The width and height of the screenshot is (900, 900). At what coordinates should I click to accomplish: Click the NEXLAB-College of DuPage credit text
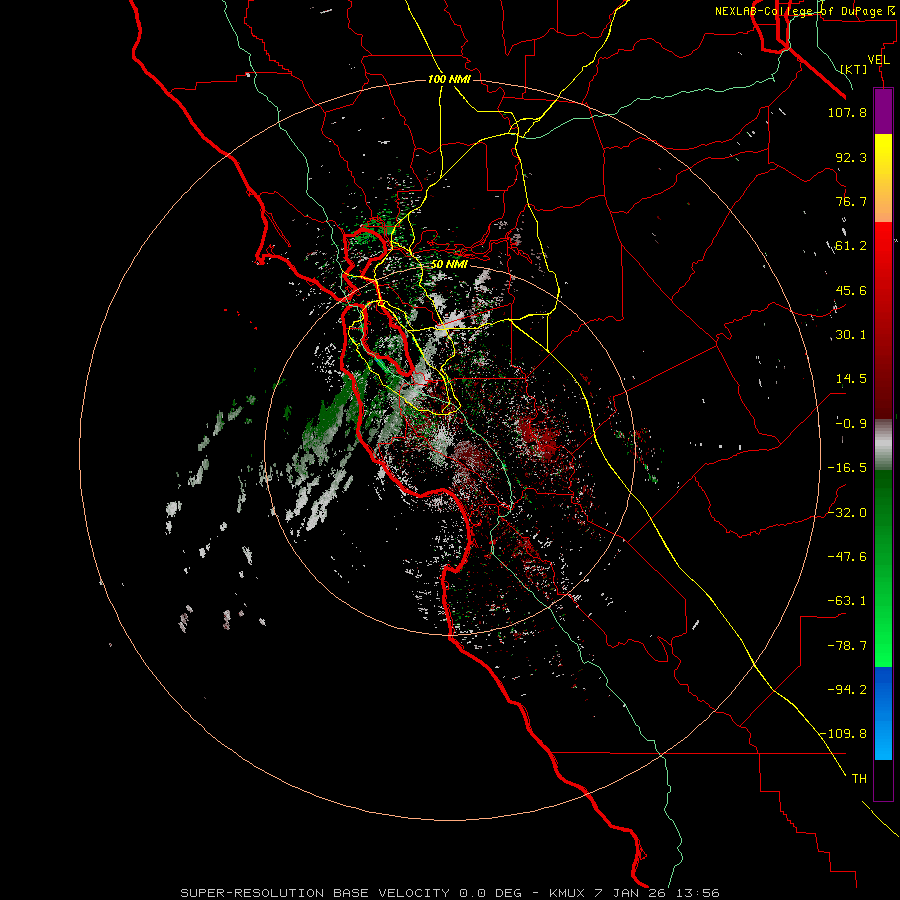pos(805,11)
